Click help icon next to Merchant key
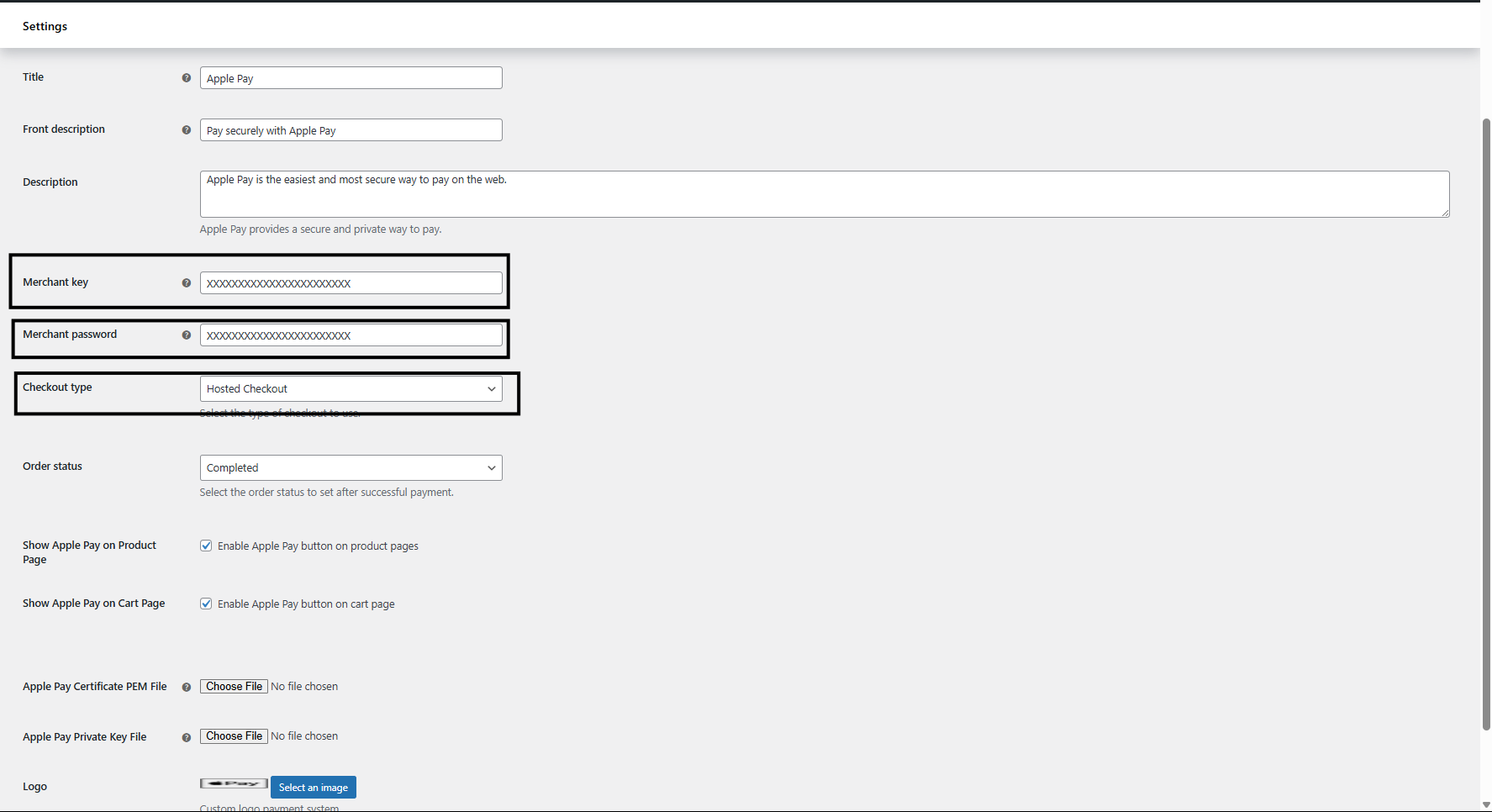This screenshot has width=1492, height=812. 187,282
